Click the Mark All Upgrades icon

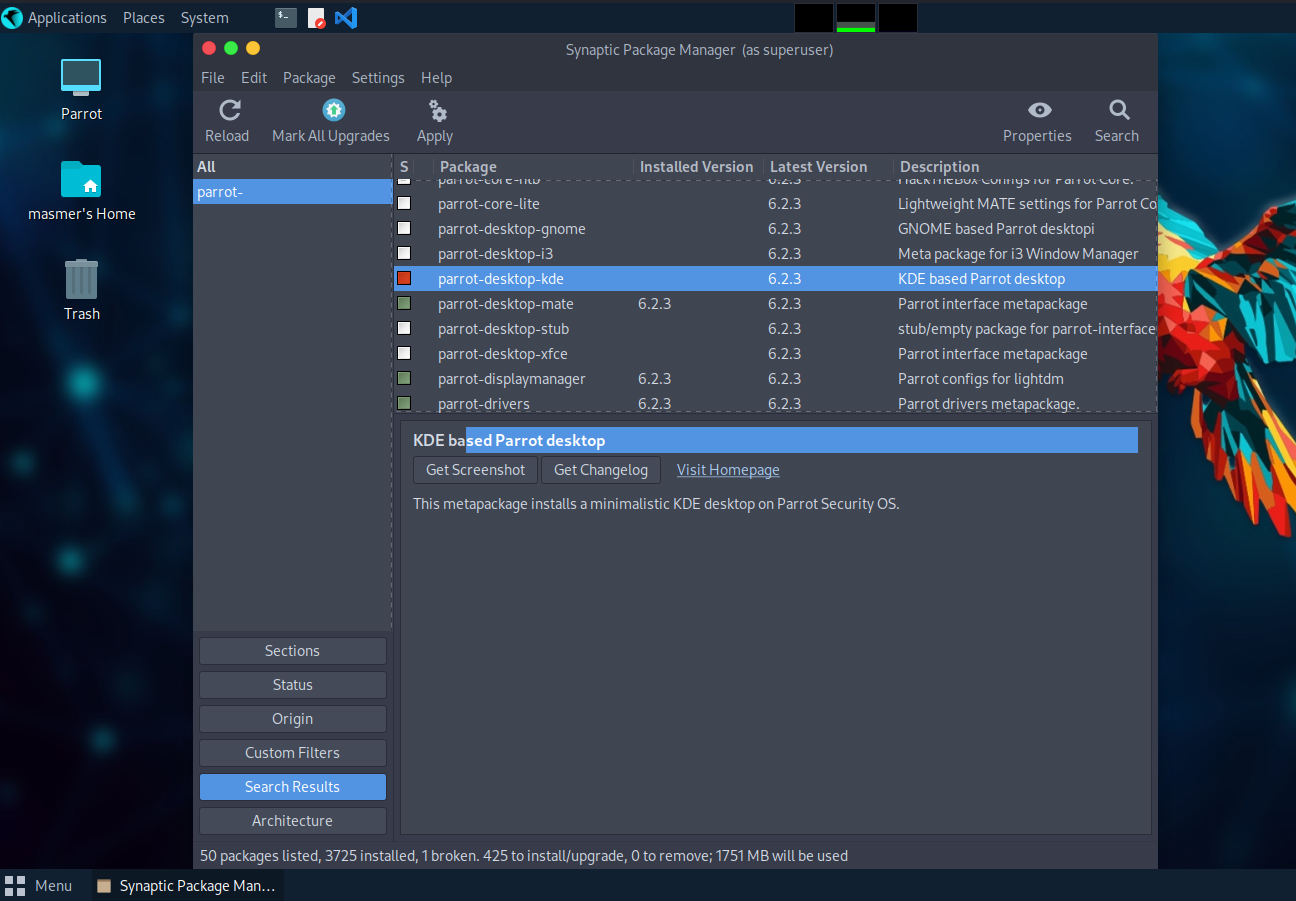click(x=333, y=110)
